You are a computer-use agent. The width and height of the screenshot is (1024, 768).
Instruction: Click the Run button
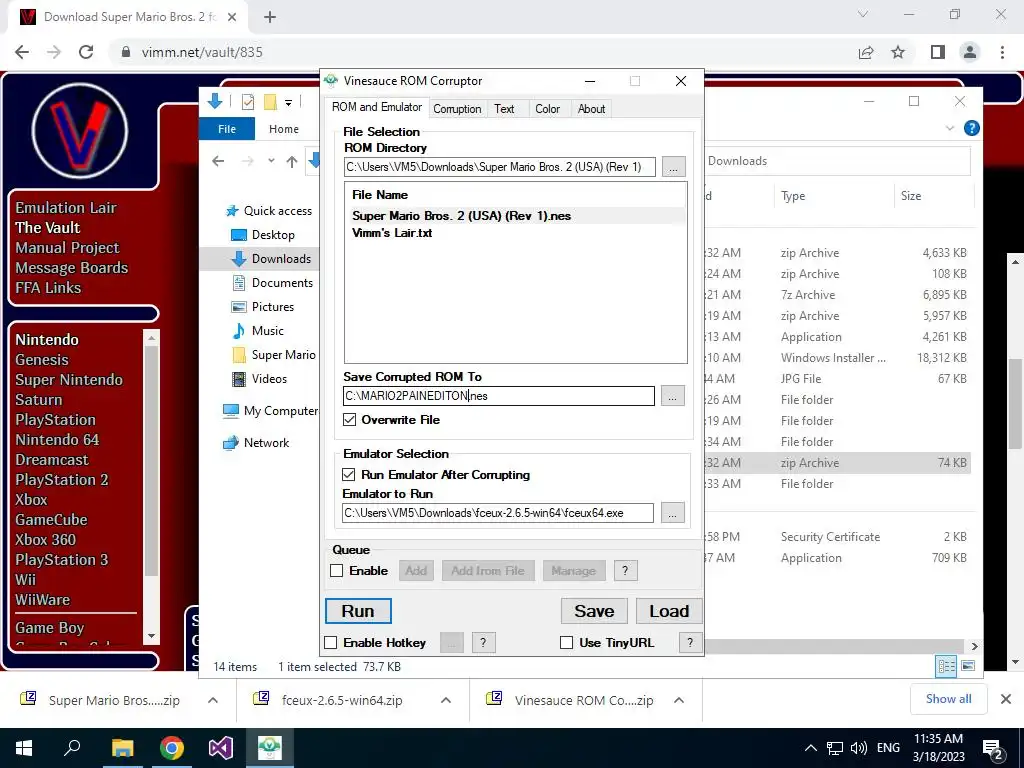click(358, 611)
